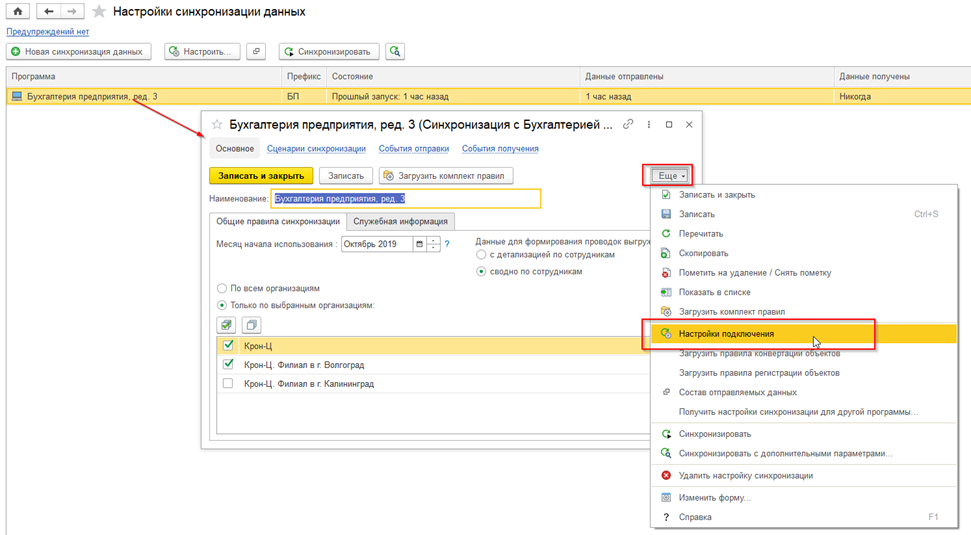Click the Синхронизировать toolbar button
Screen dimensions: 971x535
pos(329,51)
